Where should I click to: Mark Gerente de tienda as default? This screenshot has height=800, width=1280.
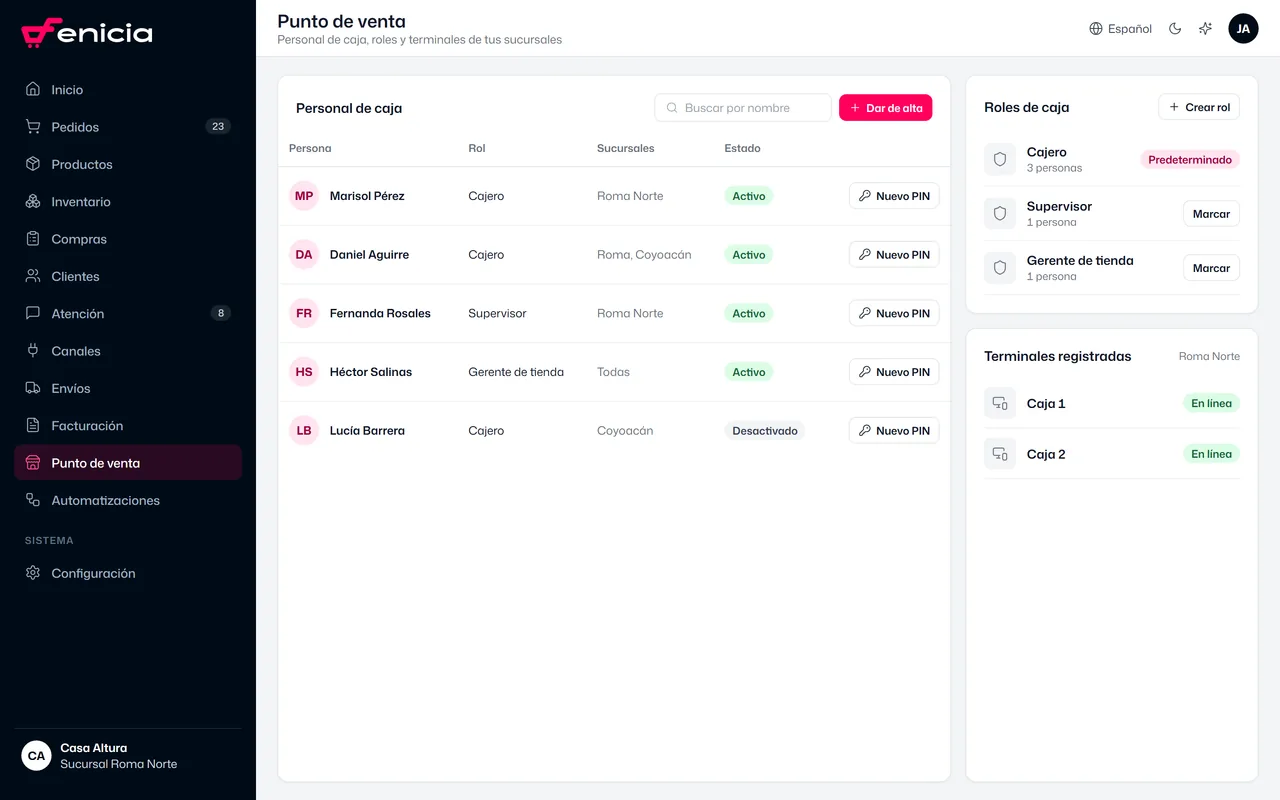pyautogui.click(x=1211, y=268)
